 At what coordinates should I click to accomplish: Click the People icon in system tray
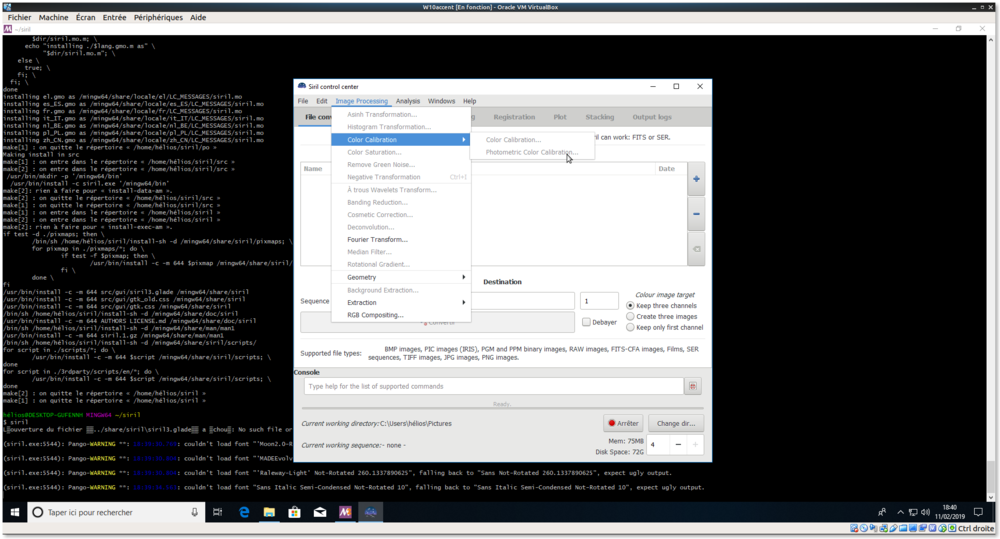click(x=881, y=512)
